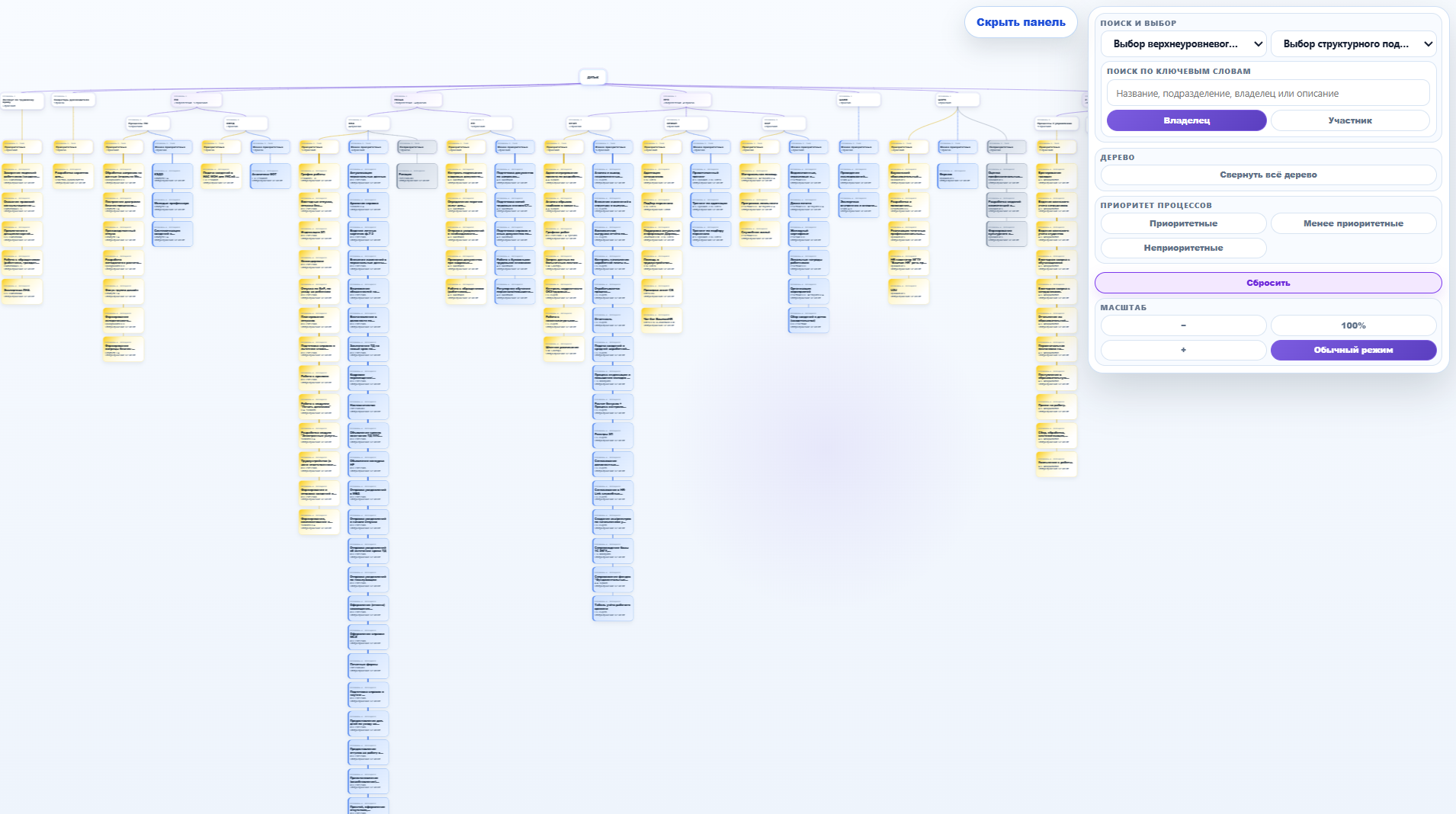Select the root node of the tree

point(593,77)
